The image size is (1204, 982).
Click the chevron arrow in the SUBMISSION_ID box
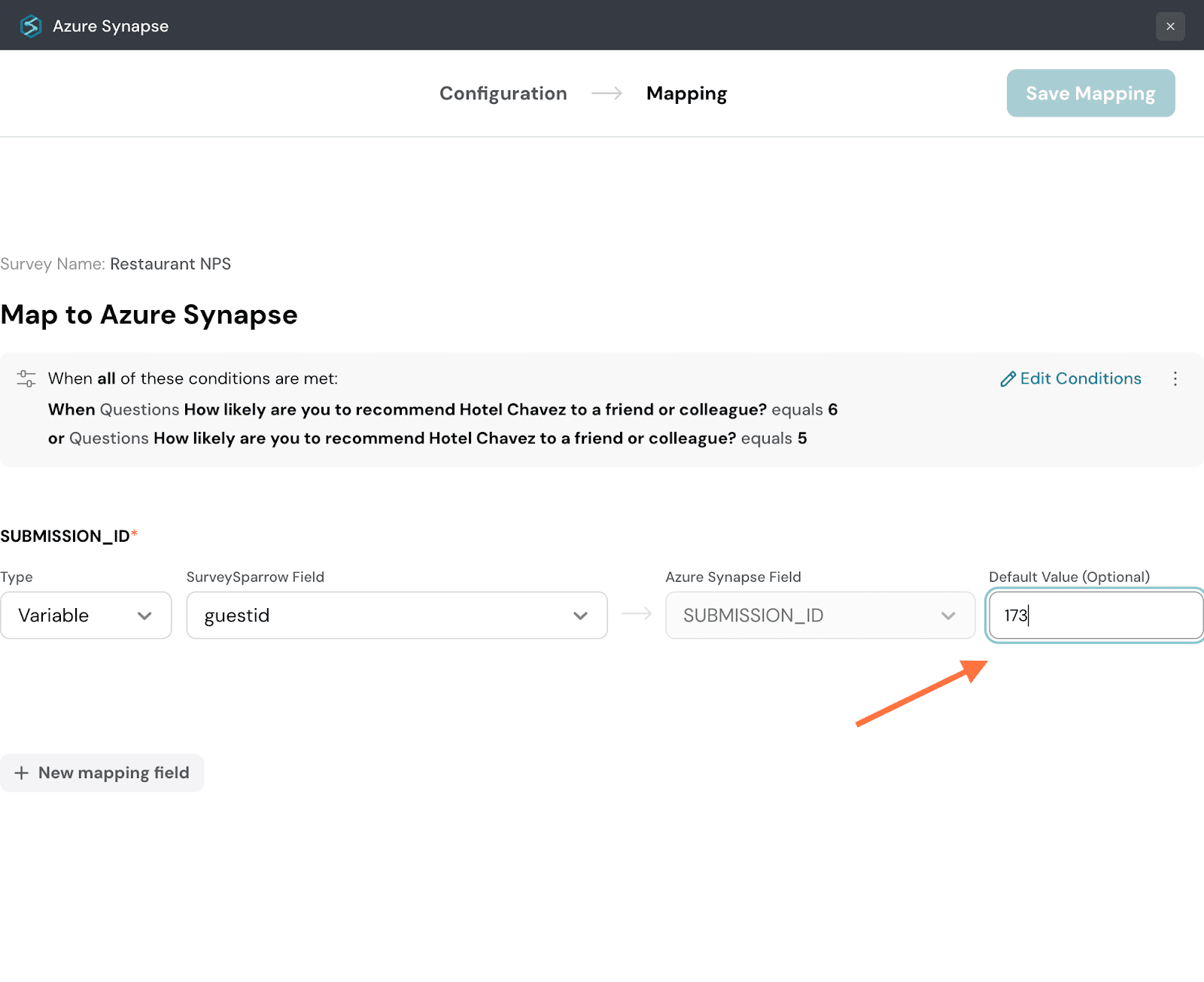[947, 616]
